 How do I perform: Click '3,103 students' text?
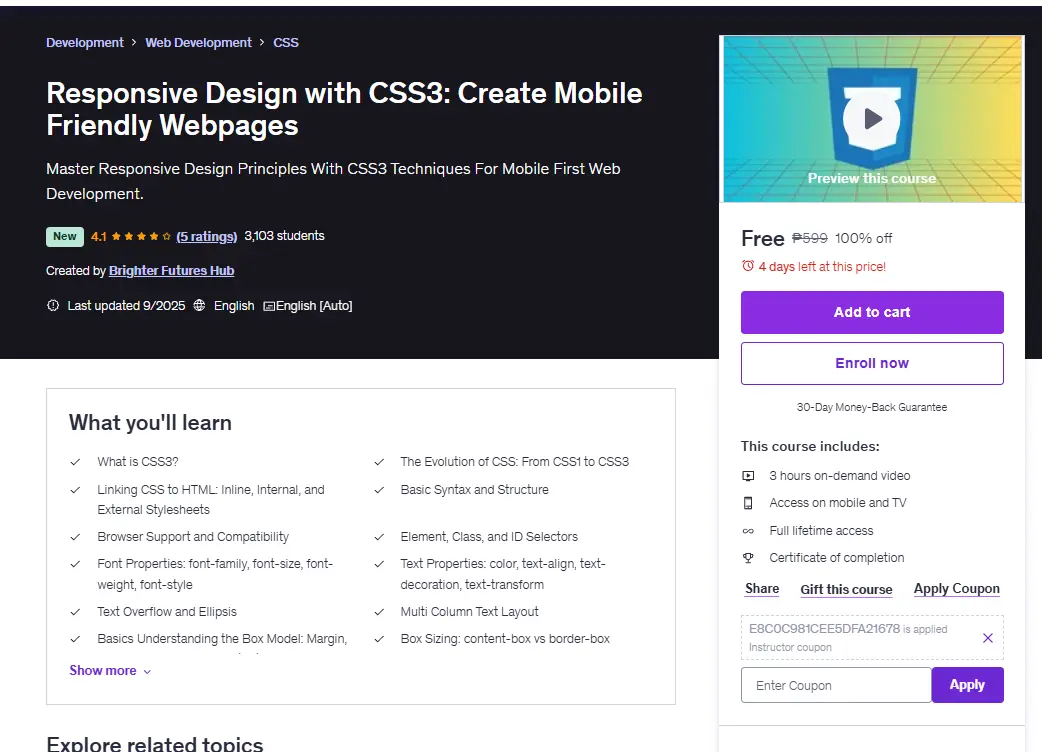(x=284, y=236)
